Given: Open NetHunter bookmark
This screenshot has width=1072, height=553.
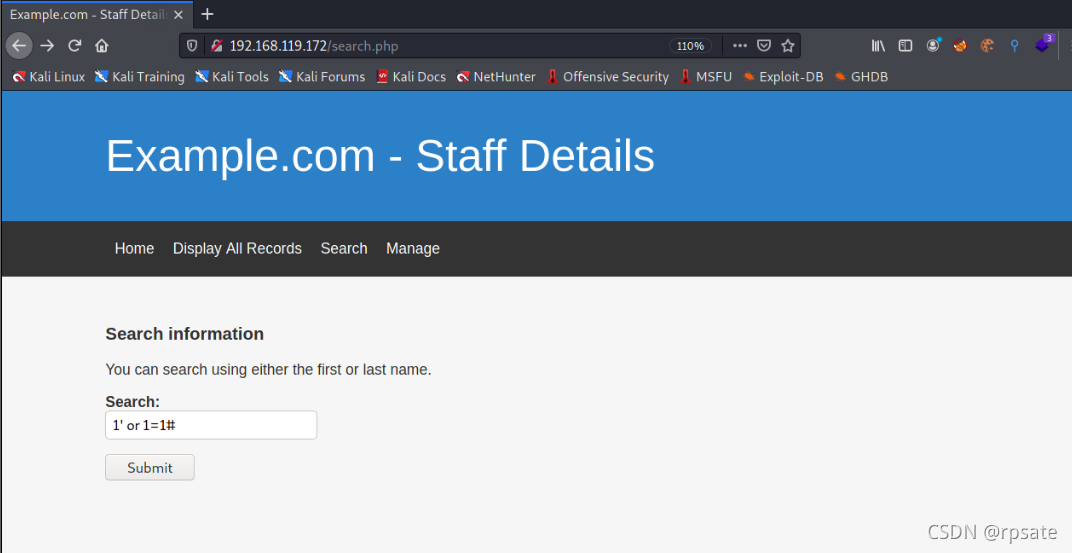Looking at the screenshot, I should [496, 77].
